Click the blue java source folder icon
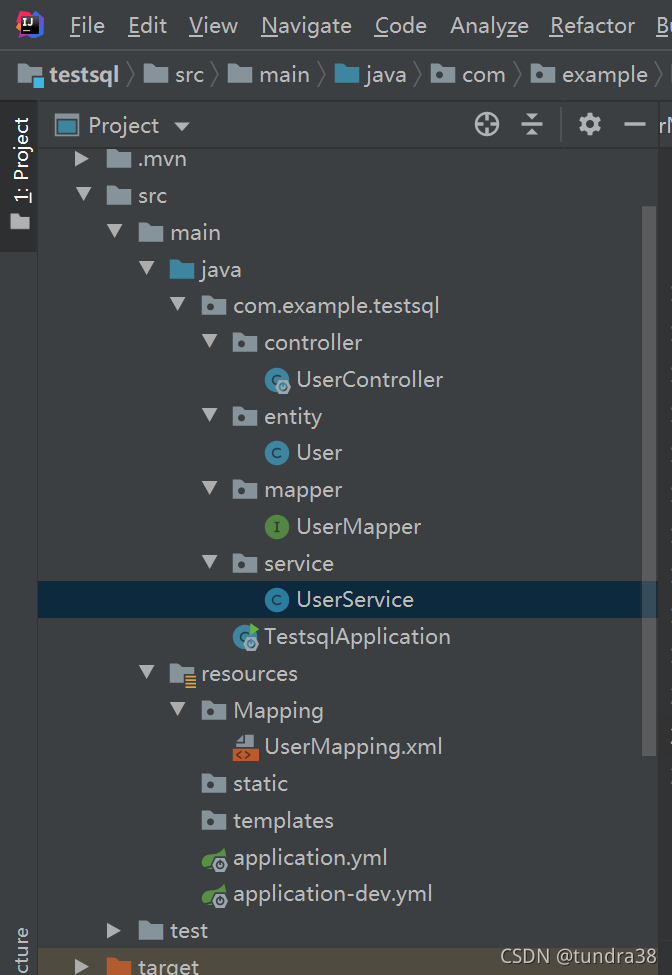 click(x=182, y=269)
